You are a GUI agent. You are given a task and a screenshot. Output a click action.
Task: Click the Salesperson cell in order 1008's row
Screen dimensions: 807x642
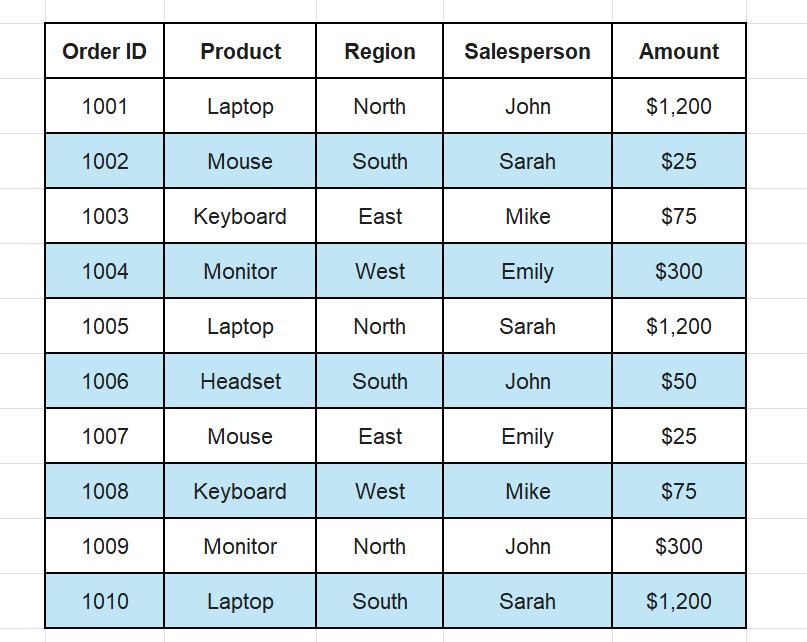point(527,492)
